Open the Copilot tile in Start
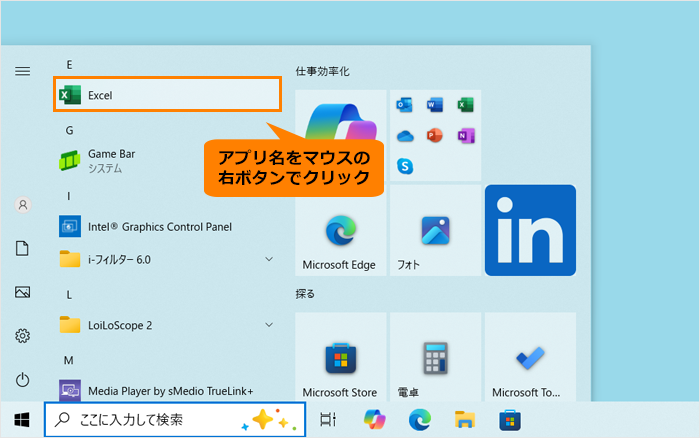The image size is (700, 438). (x=341, y=135)
